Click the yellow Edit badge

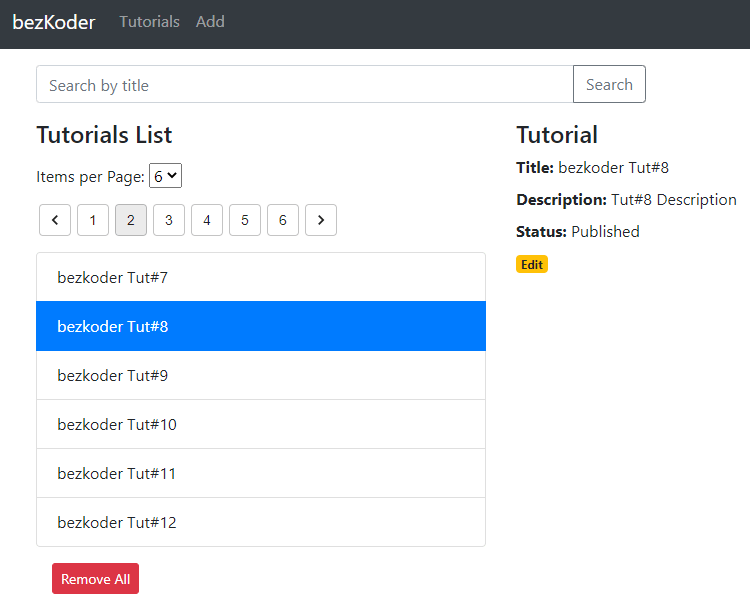(532, 265)
